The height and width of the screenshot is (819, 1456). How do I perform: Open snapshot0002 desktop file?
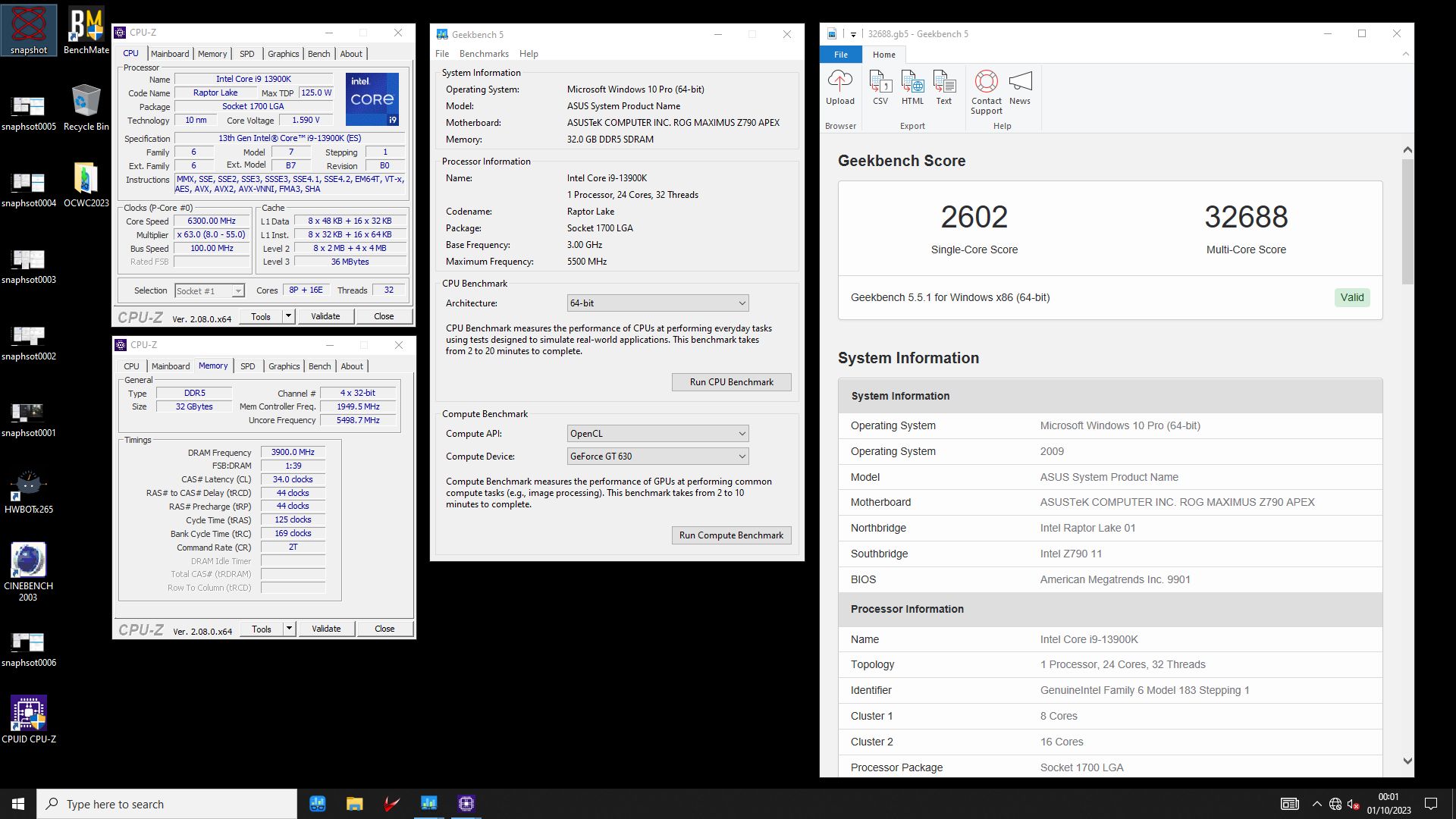[29, 342]
